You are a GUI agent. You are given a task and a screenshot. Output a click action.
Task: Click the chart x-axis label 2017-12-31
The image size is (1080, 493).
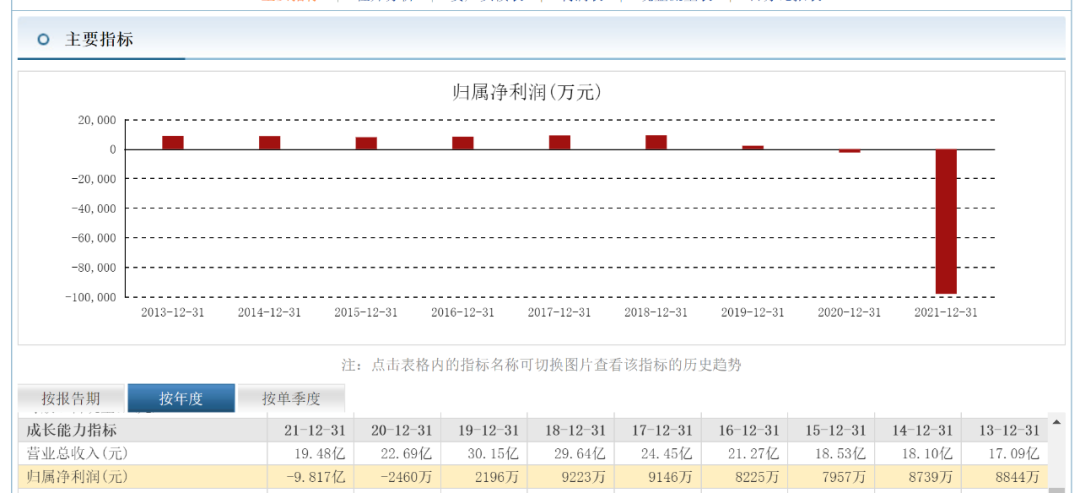tap(559, 312)
